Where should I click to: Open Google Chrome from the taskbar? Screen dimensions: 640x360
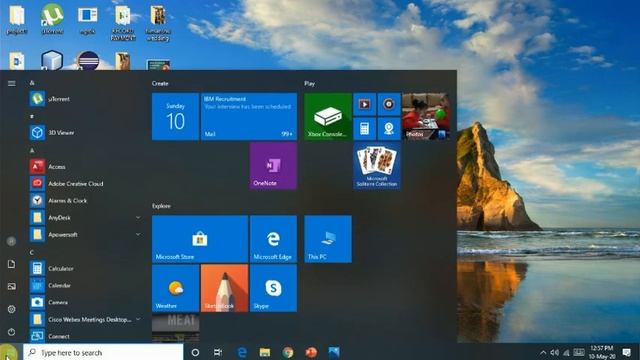point(288,352)
